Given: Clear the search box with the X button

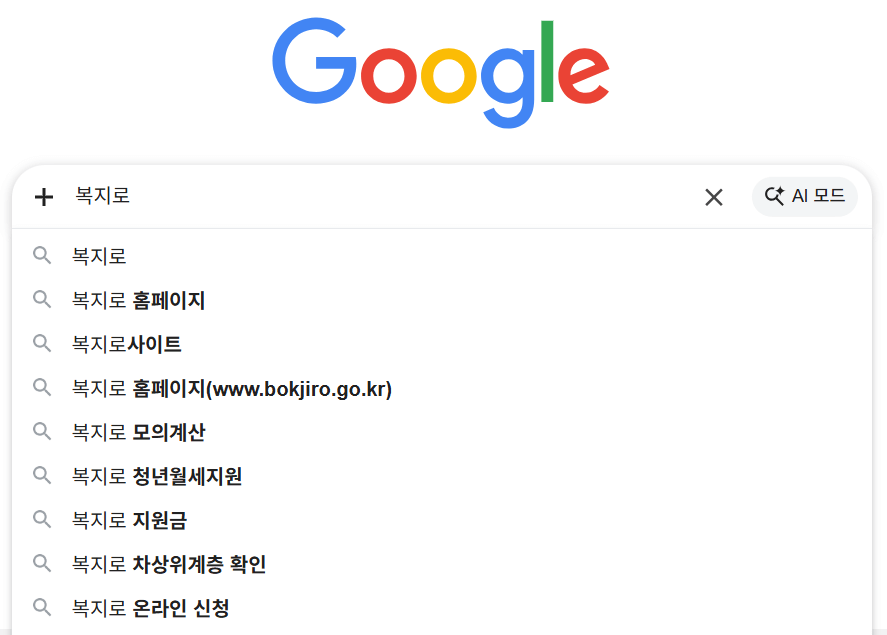Looking at the screenshot, I should pos(713,196).
